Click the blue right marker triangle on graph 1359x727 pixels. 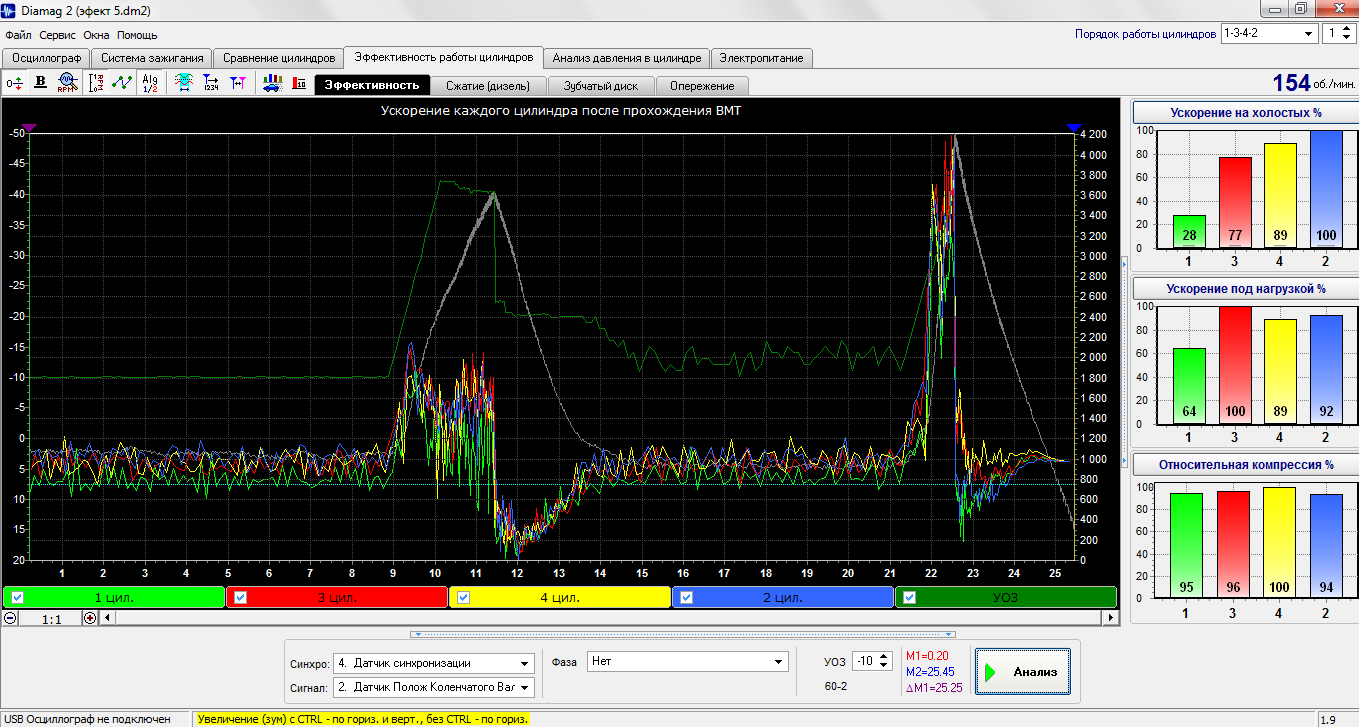pyautogui.click(x=1074, y=128)
